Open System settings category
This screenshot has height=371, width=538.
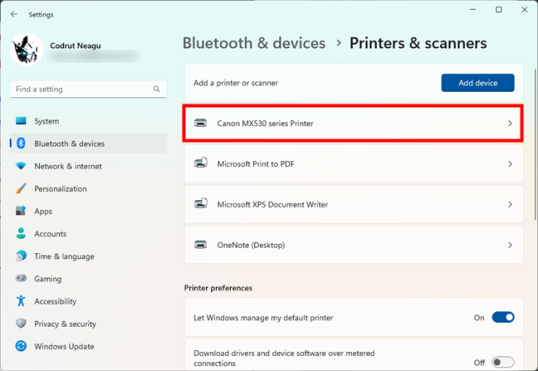pyautogui.click(x=47, y=121)
